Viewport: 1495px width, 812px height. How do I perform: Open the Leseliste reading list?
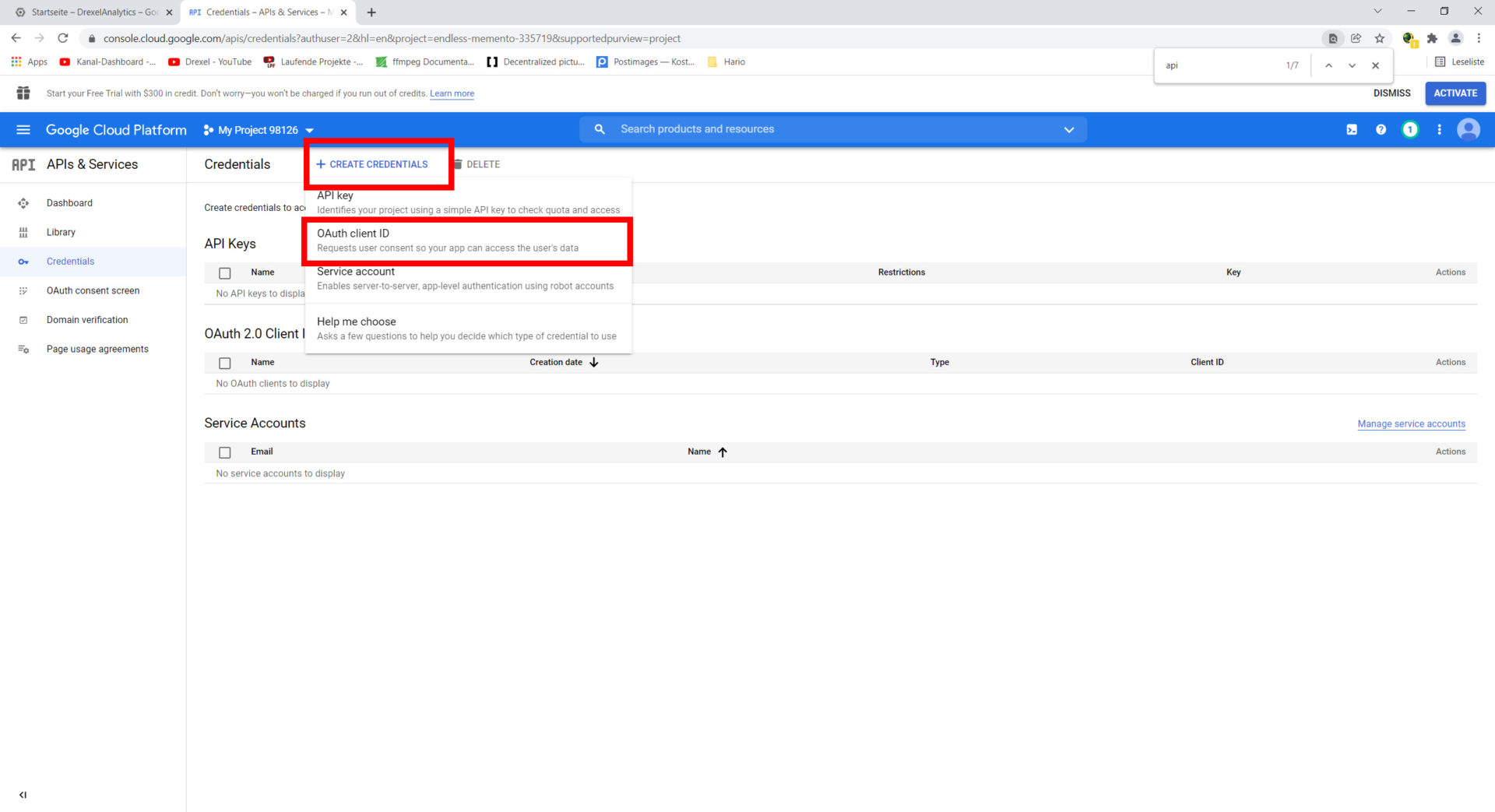coord(1459,62)
